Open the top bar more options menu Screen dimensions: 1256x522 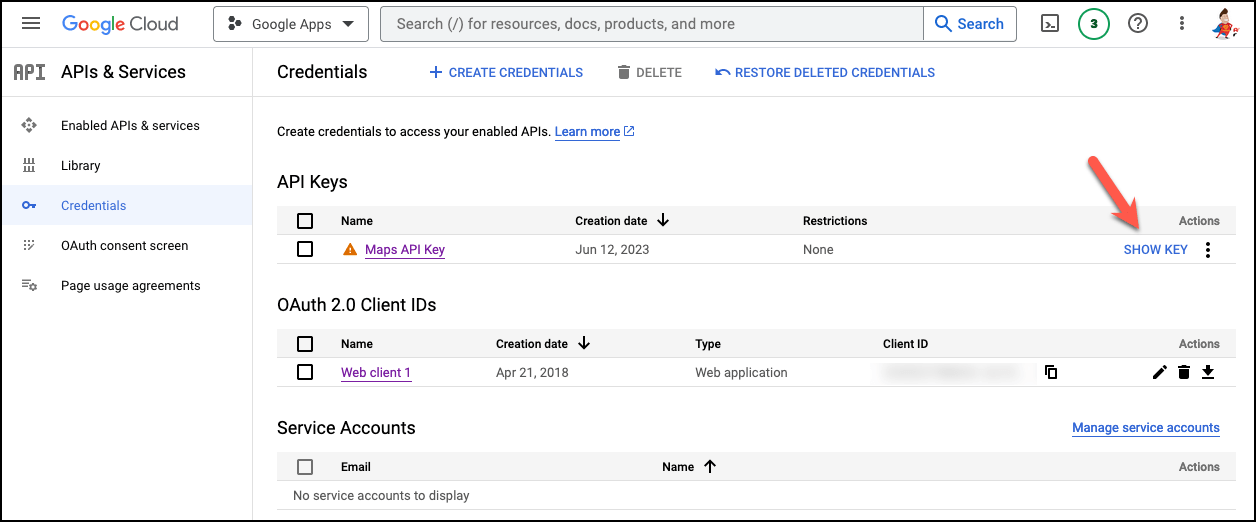(1182, 23)
